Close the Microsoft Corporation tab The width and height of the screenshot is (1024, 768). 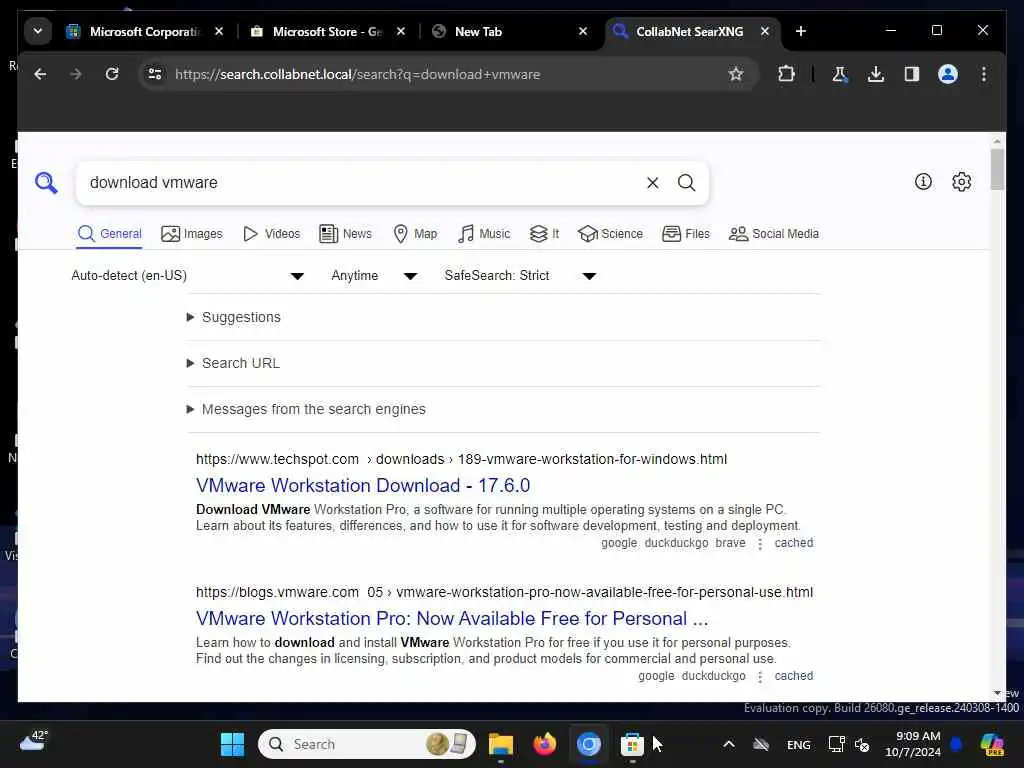click(x=219, y=31)
